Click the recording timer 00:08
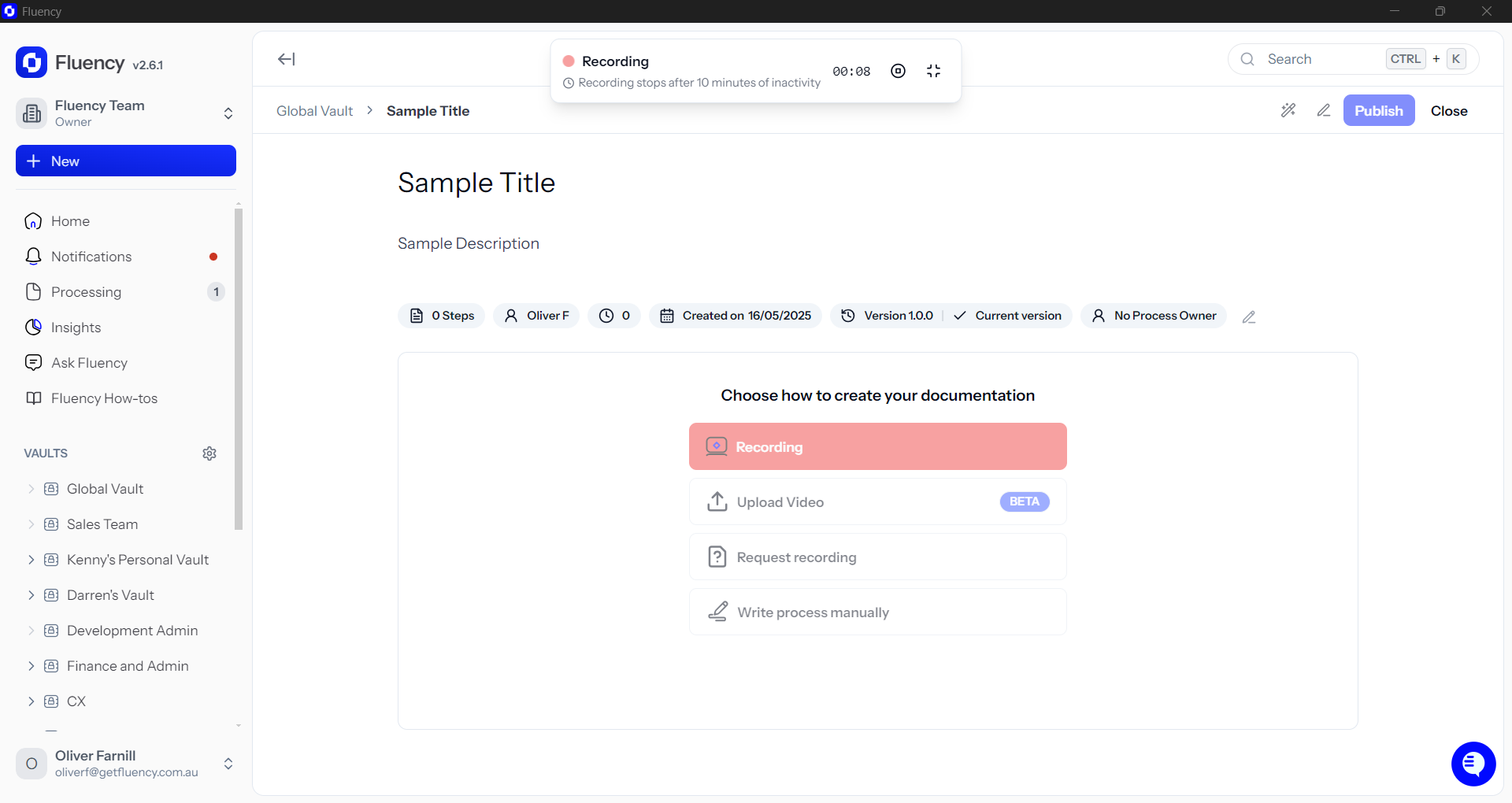The image size is (1512, 803). coord(851,71)
